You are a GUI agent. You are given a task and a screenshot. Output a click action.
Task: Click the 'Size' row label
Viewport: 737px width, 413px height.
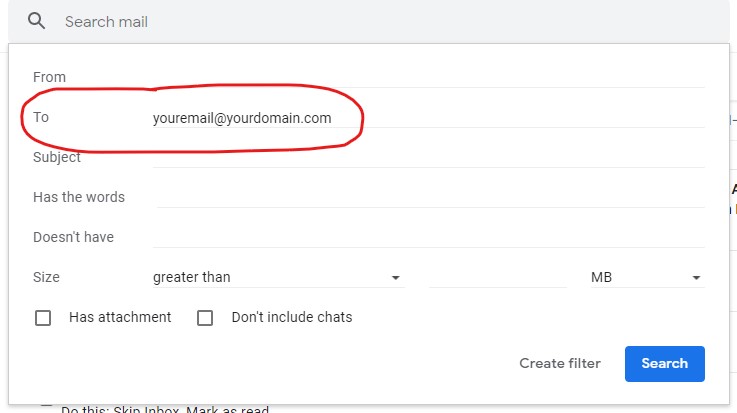pyautogui.click(x=46, y=277)
